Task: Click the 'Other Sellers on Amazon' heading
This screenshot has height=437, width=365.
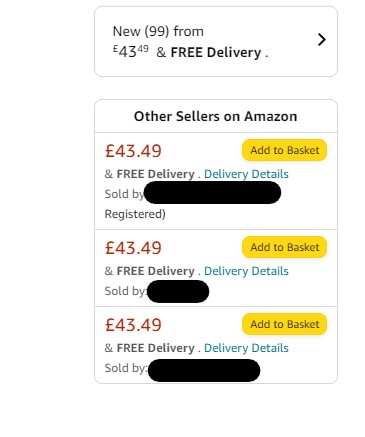Action: point(216,116)
